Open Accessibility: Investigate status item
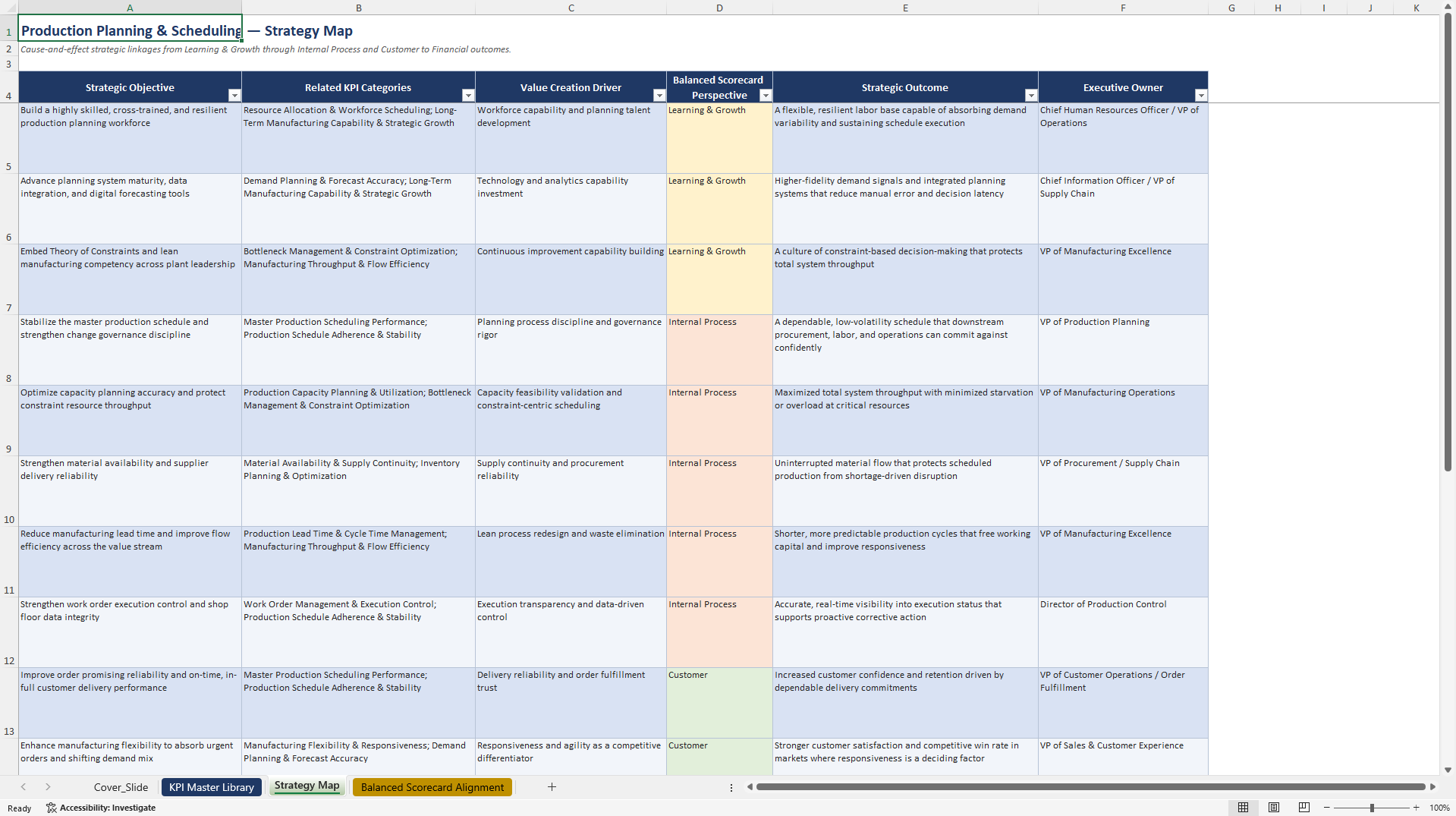 coord(101,808)
